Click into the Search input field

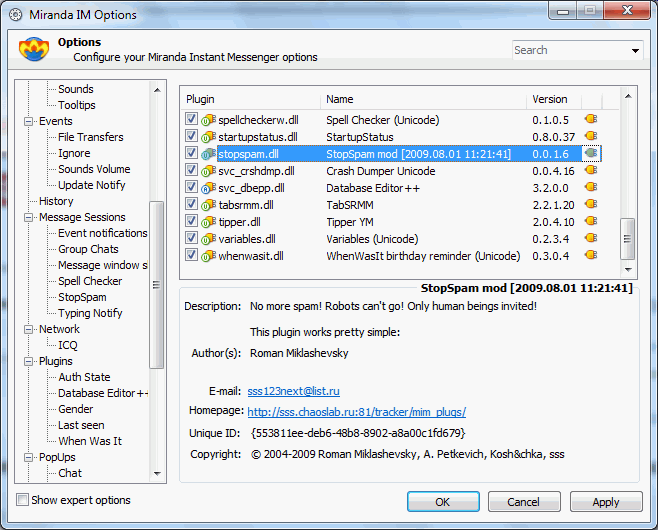(571, 50)
